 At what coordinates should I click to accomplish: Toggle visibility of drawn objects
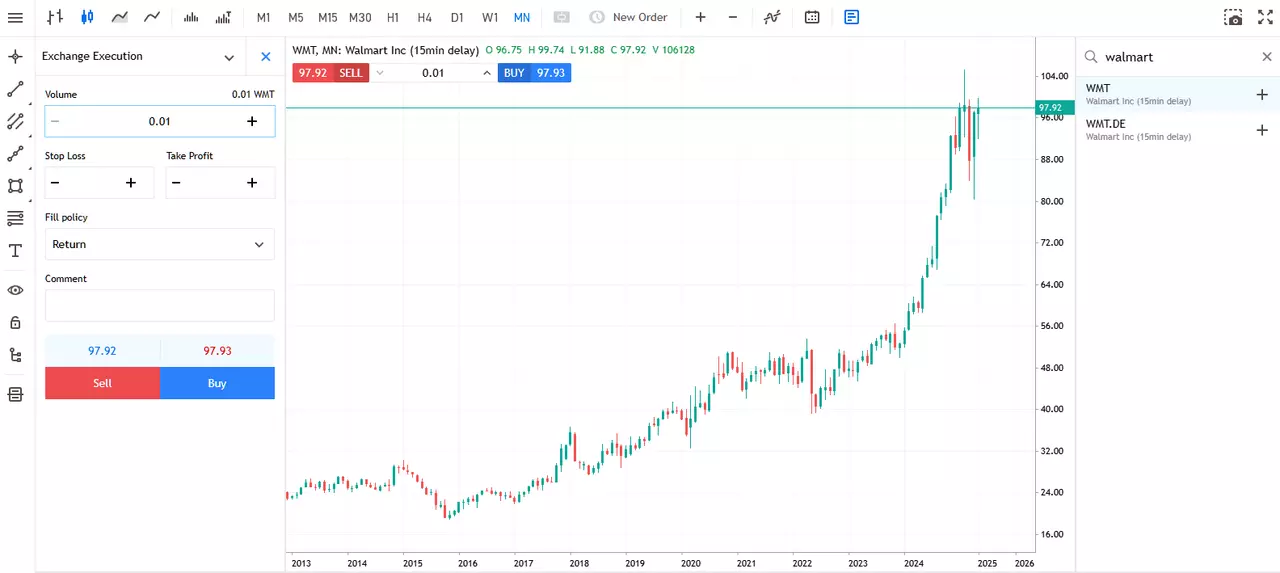[15, 290]
